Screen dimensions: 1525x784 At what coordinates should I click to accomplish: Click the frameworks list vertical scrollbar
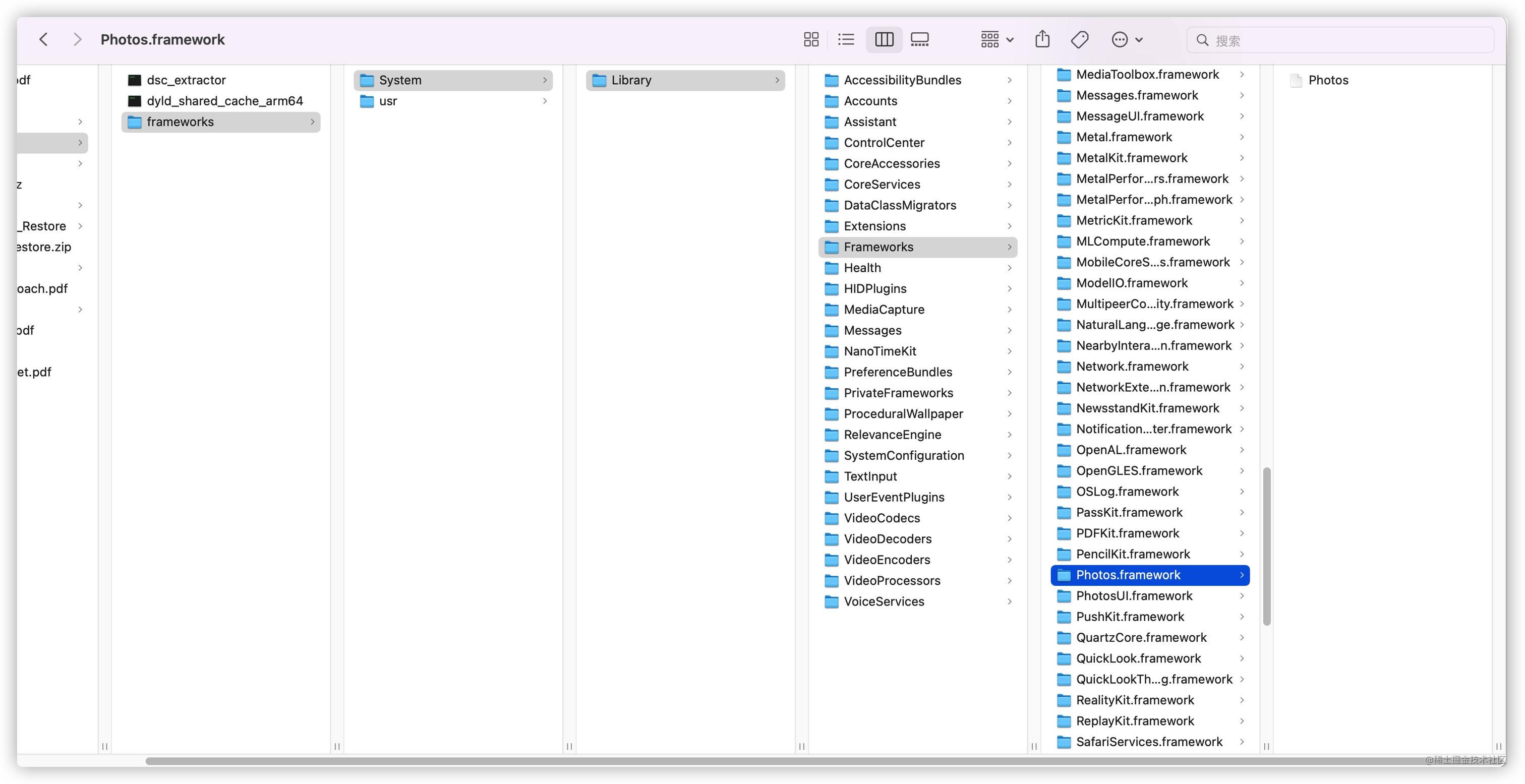pyautogui.click(x=1266, y=546)
